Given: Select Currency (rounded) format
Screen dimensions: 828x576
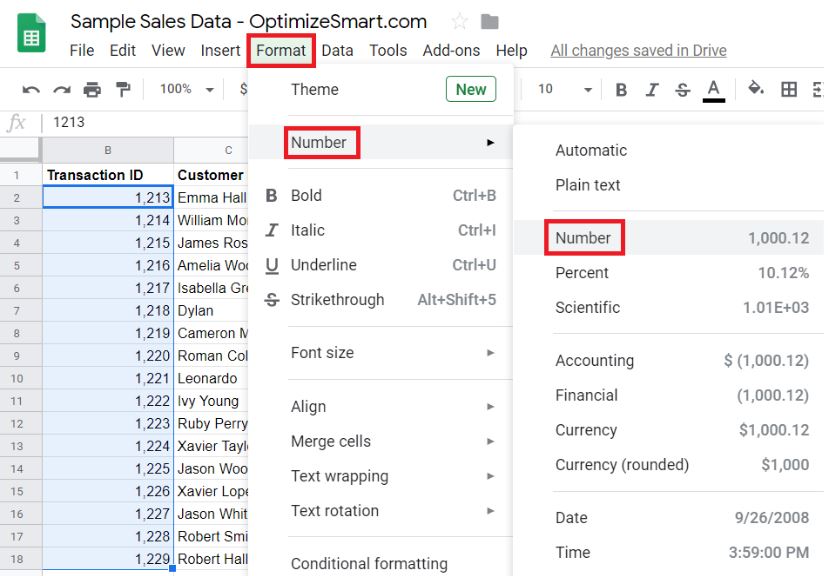Looking at the screenshot, I should coord(669,465).
